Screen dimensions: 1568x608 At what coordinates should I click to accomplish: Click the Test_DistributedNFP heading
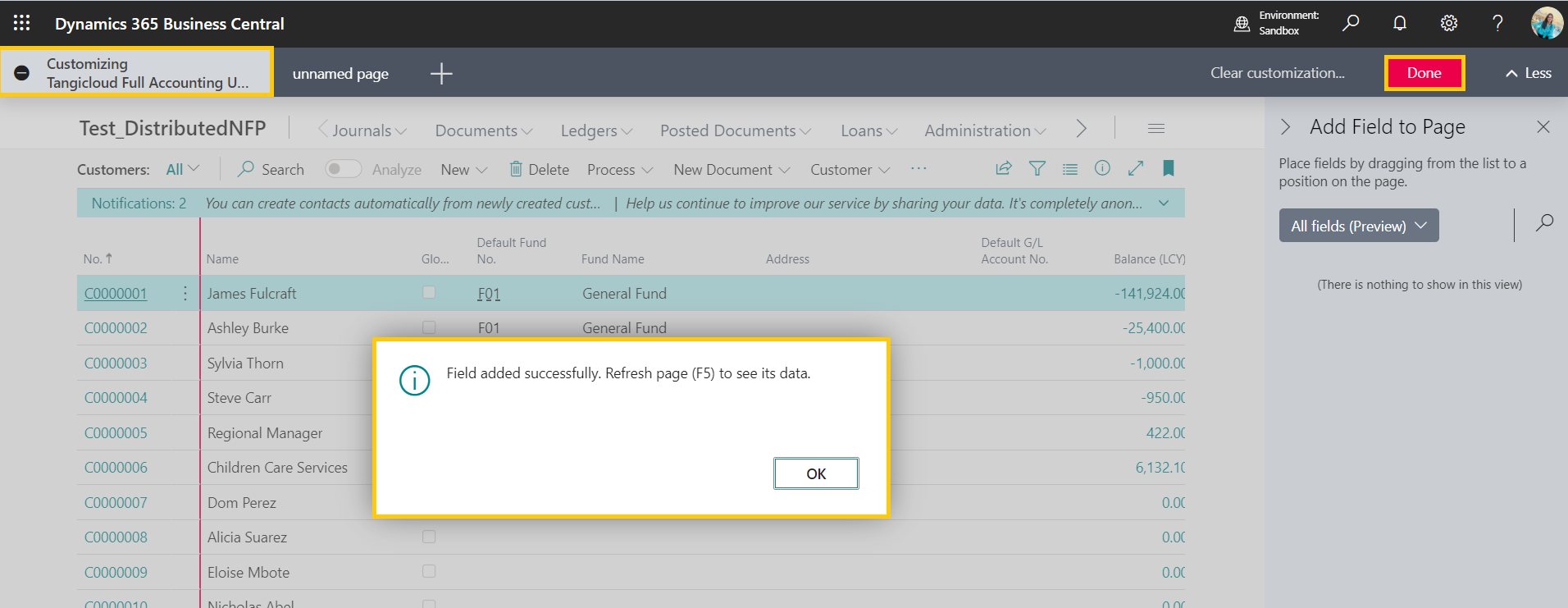pyautogui.click(x=172, y=129)
